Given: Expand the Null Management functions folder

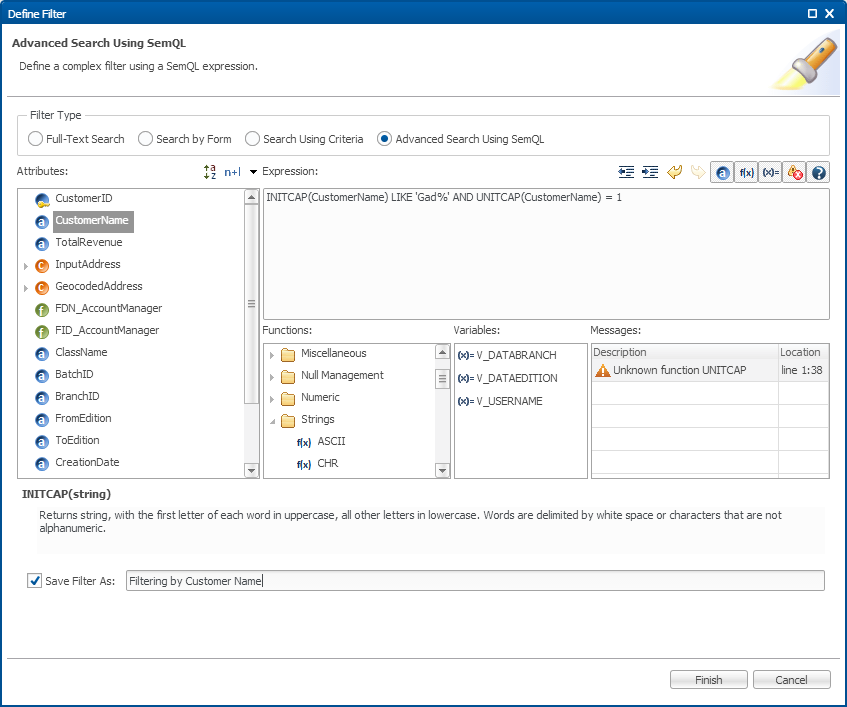Looking at the screenshot, I should [272, 376].
